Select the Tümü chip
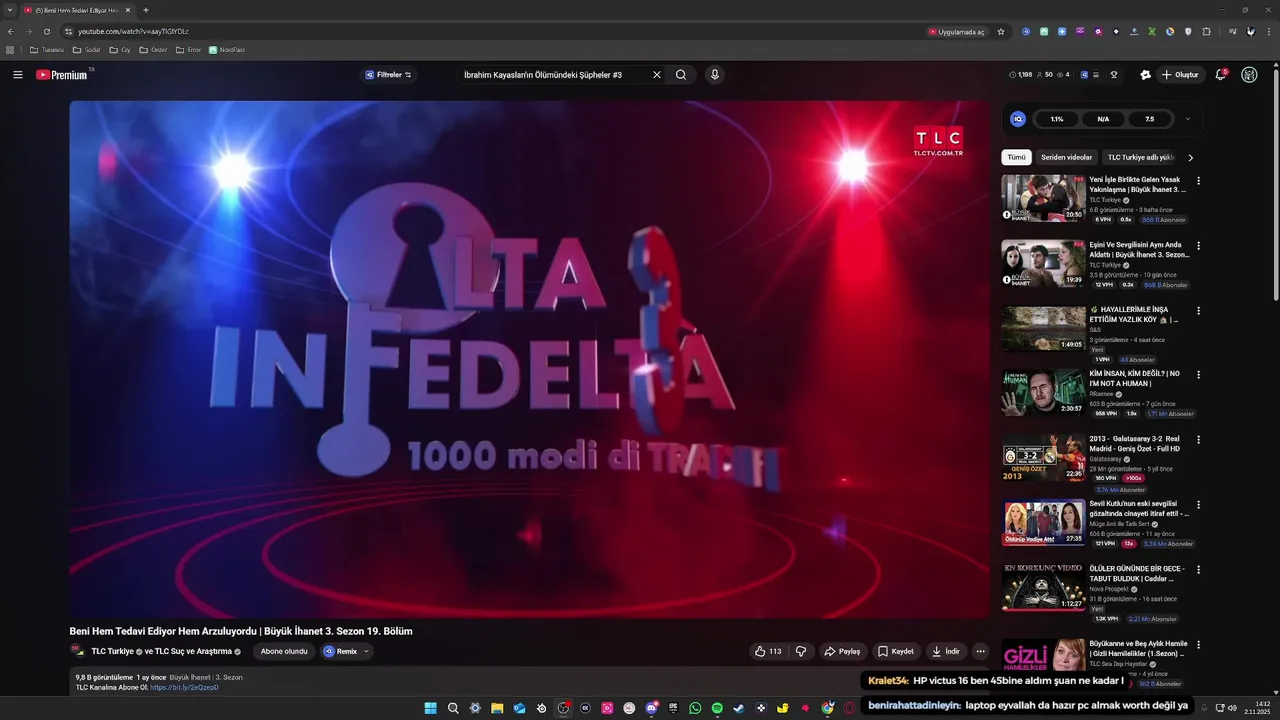 [1016, 158]
